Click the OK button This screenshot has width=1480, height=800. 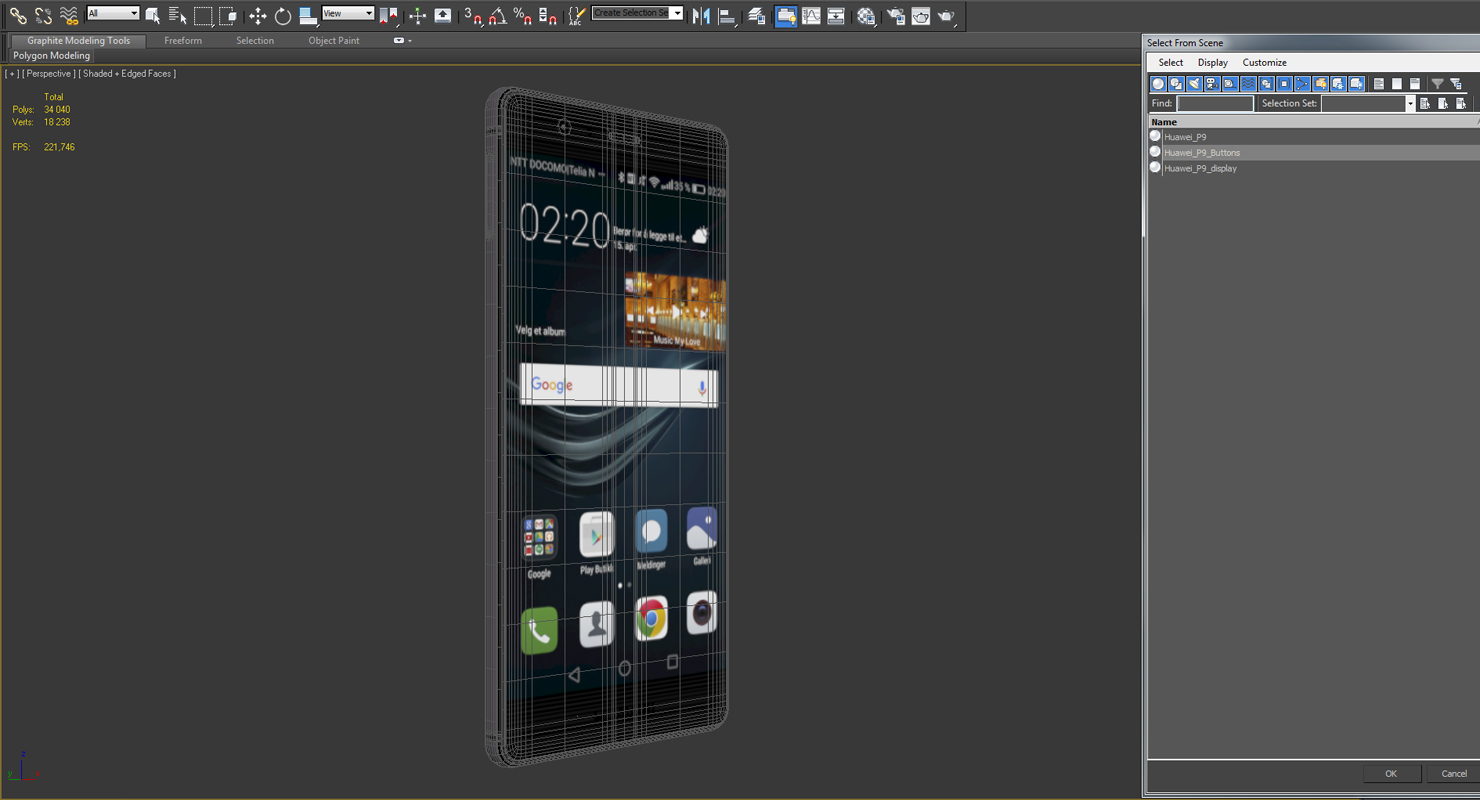1391,774
